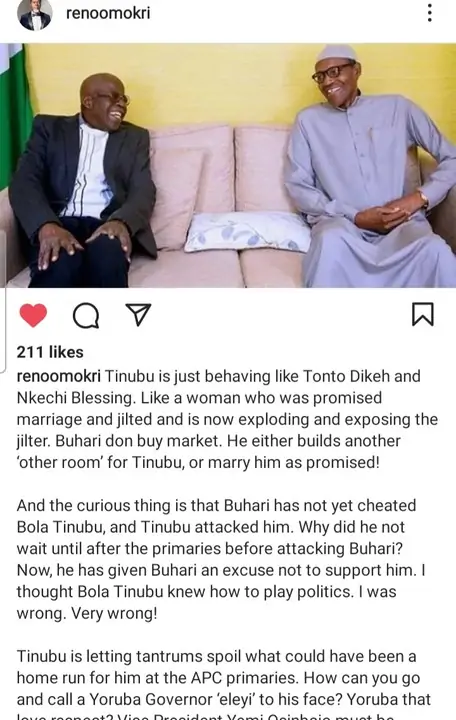Viewport: 456px width, 720px height.
Task: View the 211 likes list
Action: [x=50, y=352]
